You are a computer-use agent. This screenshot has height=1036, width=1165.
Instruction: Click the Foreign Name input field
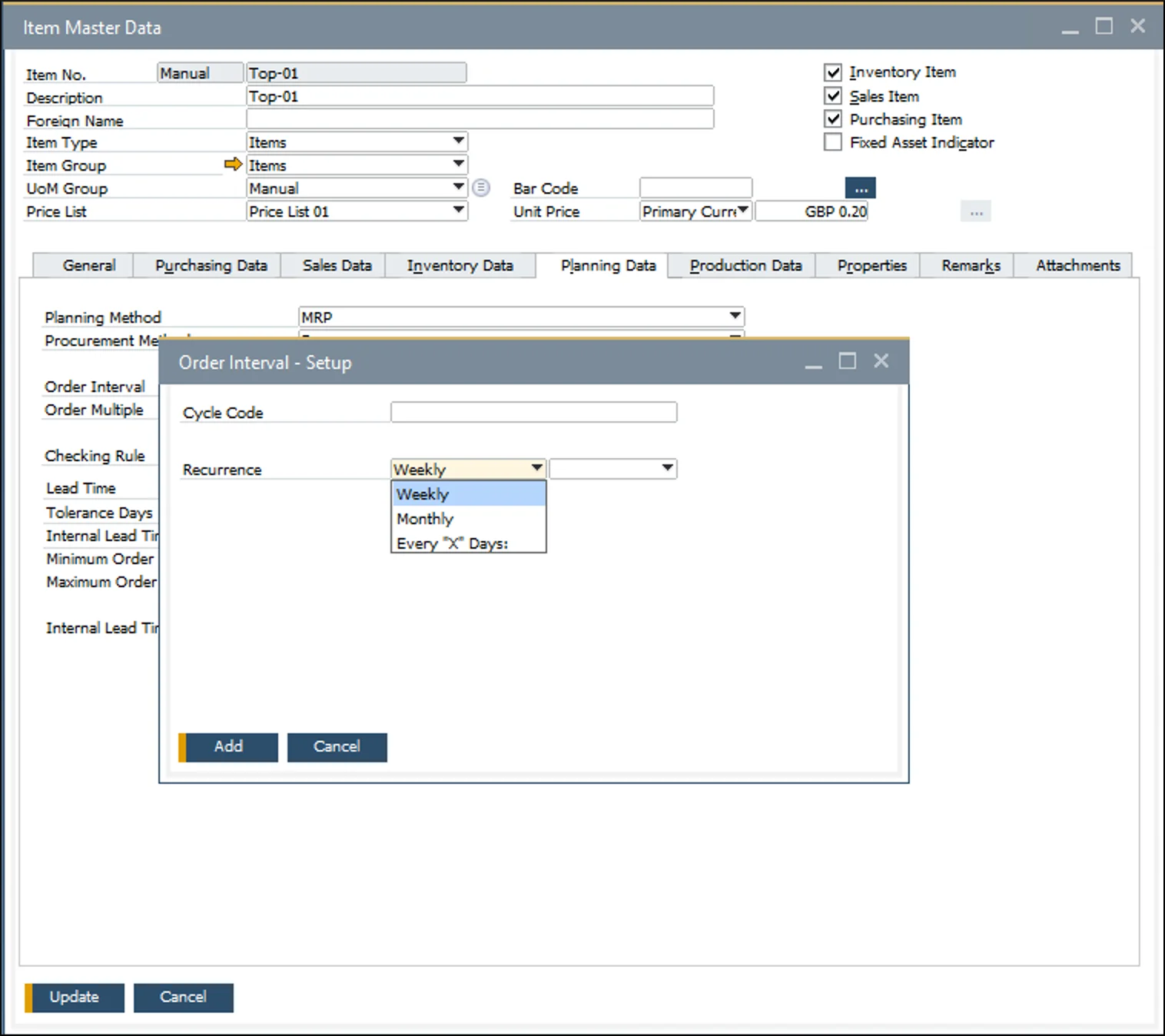click(480, 119)
